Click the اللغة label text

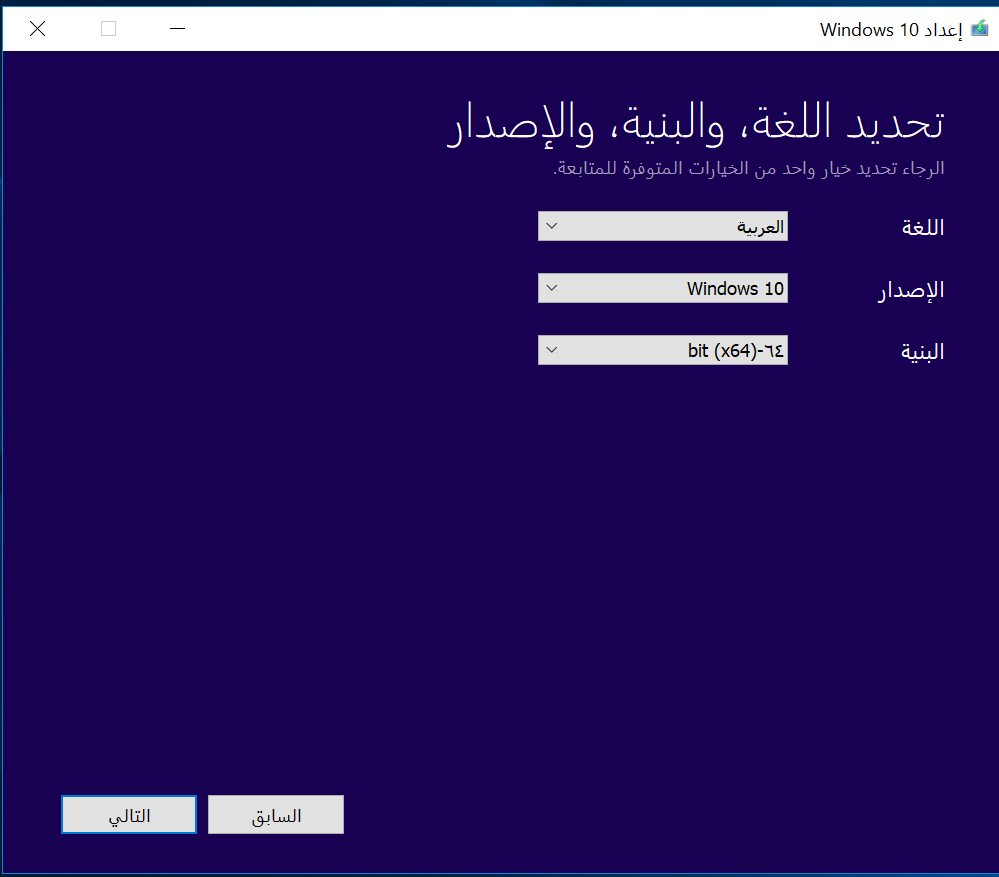(923, 227)
